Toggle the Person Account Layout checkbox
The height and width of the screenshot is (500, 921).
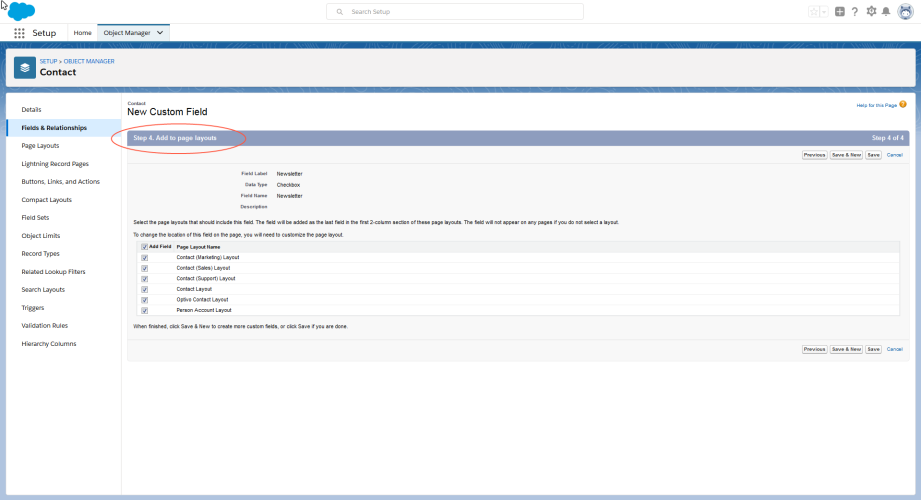pos(145,310)
